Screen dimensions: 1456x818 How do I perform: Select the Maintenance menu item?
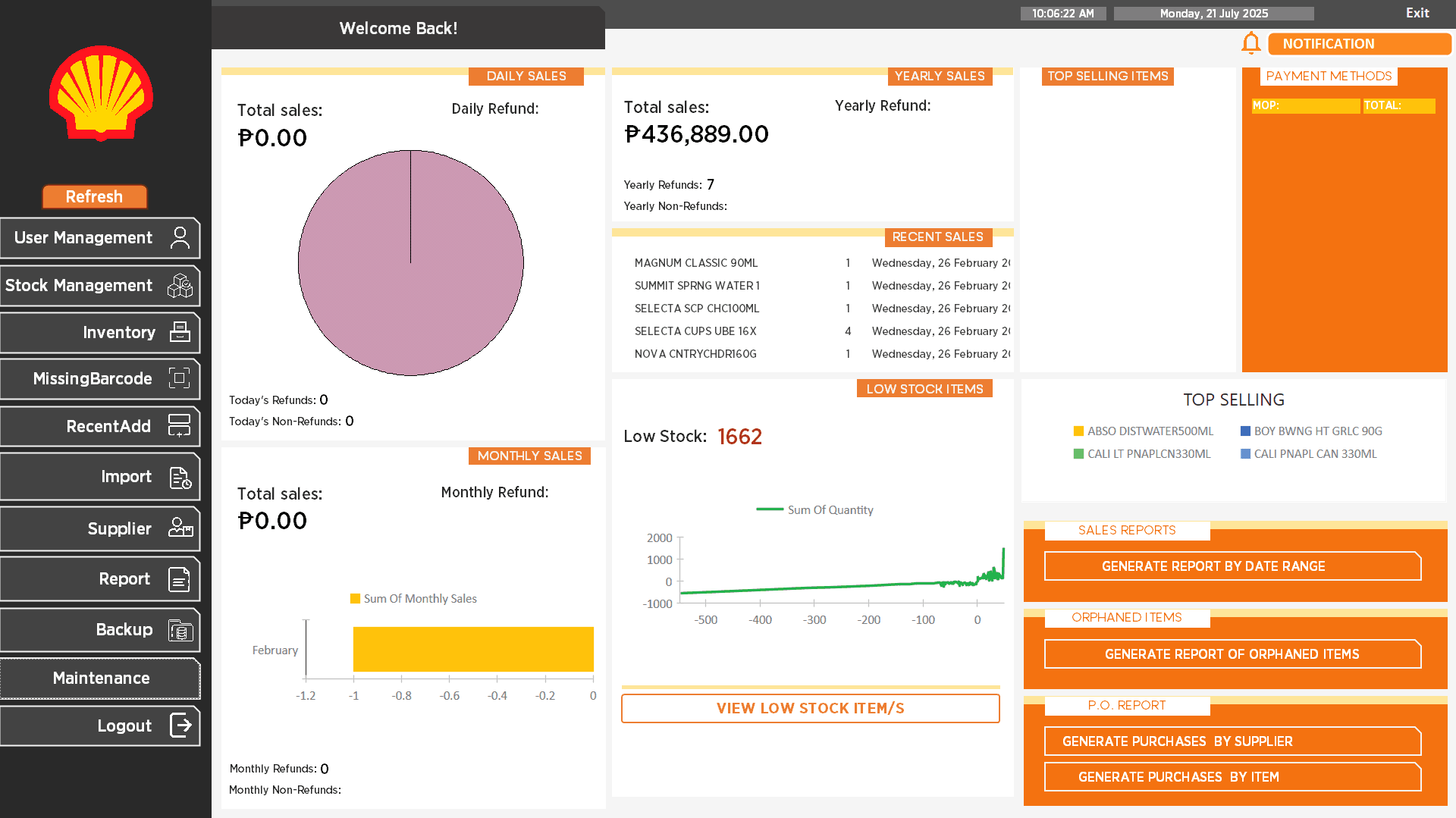(100, 679)
